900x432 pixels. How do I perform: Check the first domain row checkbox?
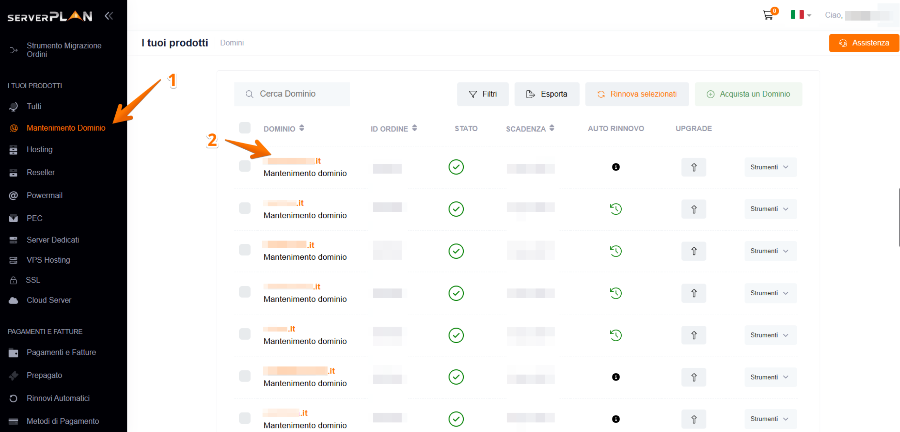click(245, 166)
